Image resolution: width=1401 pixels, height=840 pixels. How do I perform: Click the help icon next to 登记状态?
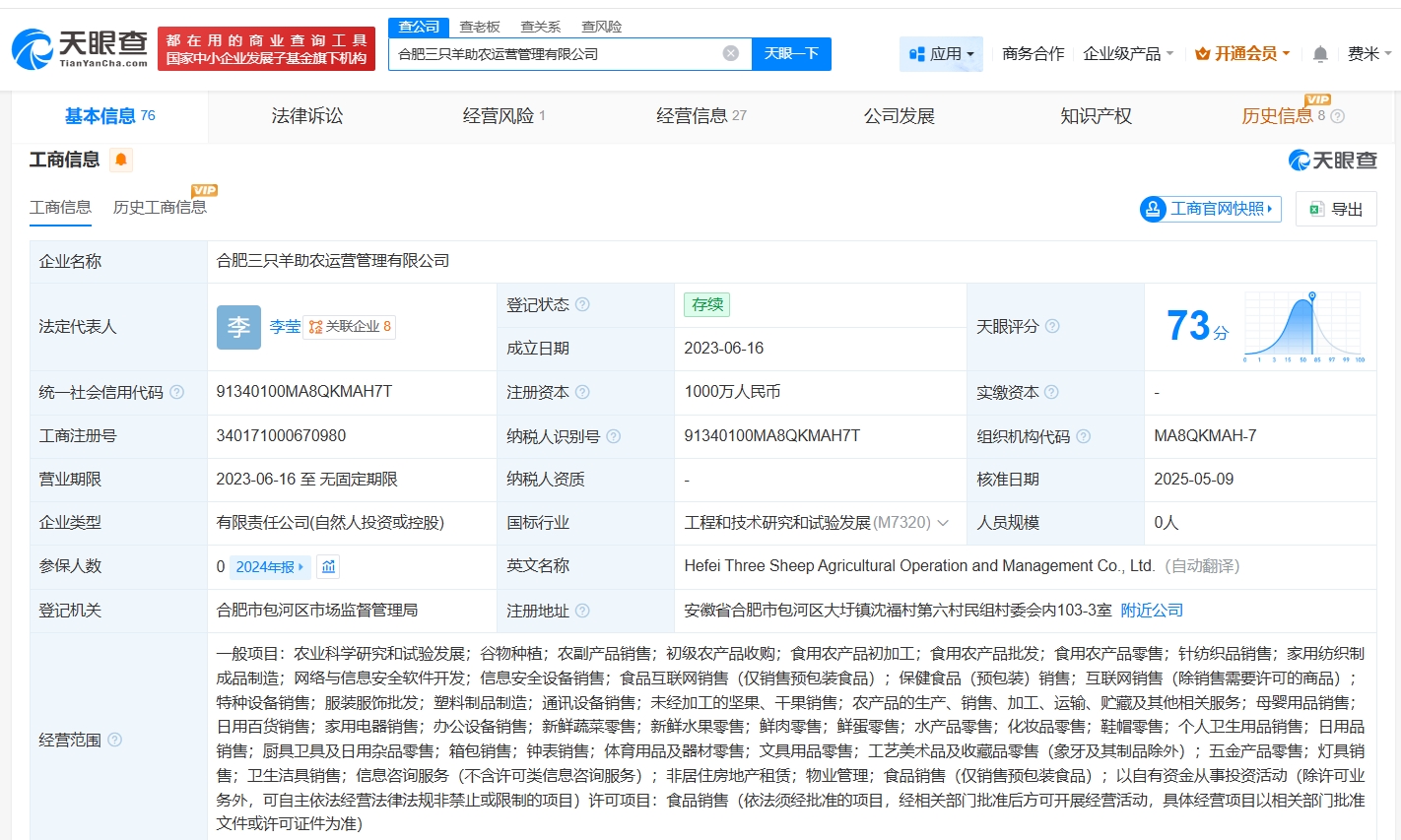[x=582, y=305]
